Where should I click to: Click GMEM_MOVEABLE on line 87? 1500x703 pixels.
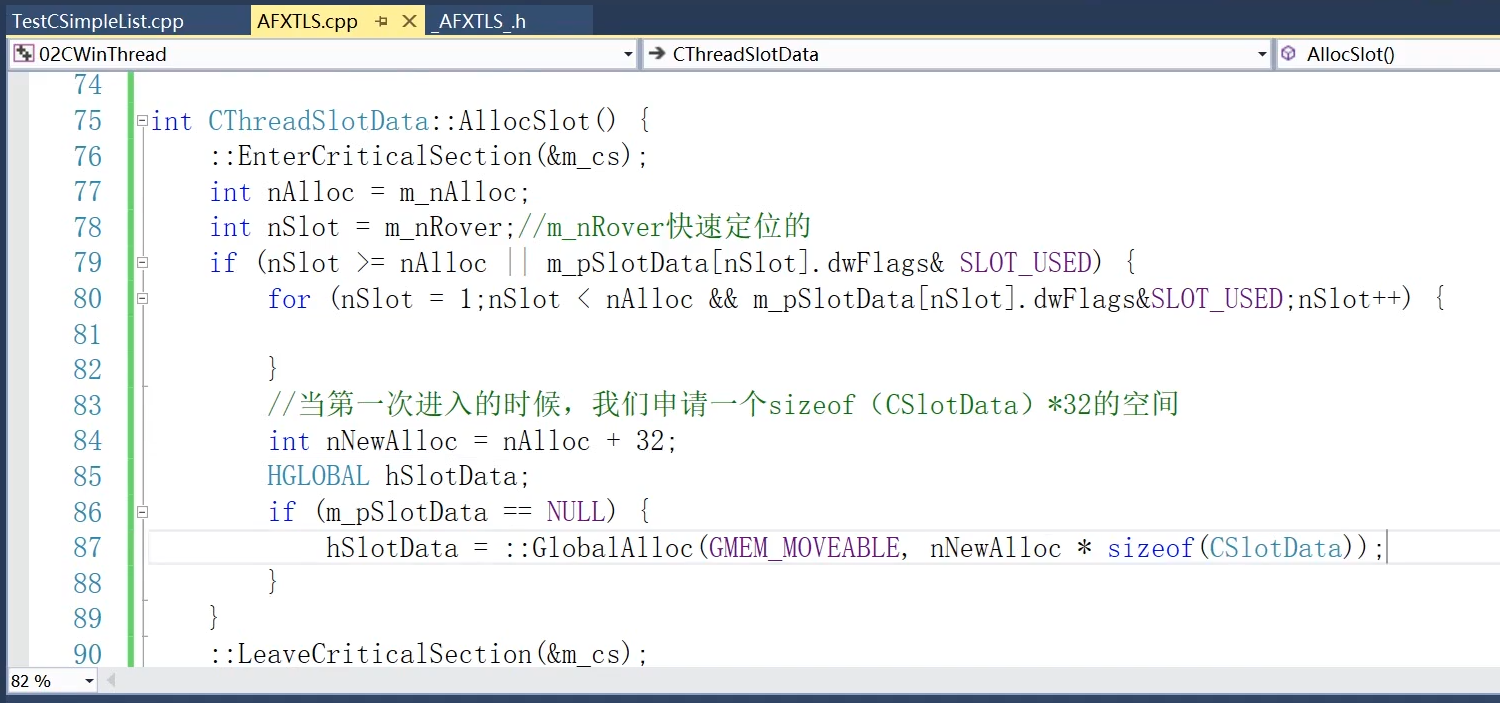click(804, 548)
